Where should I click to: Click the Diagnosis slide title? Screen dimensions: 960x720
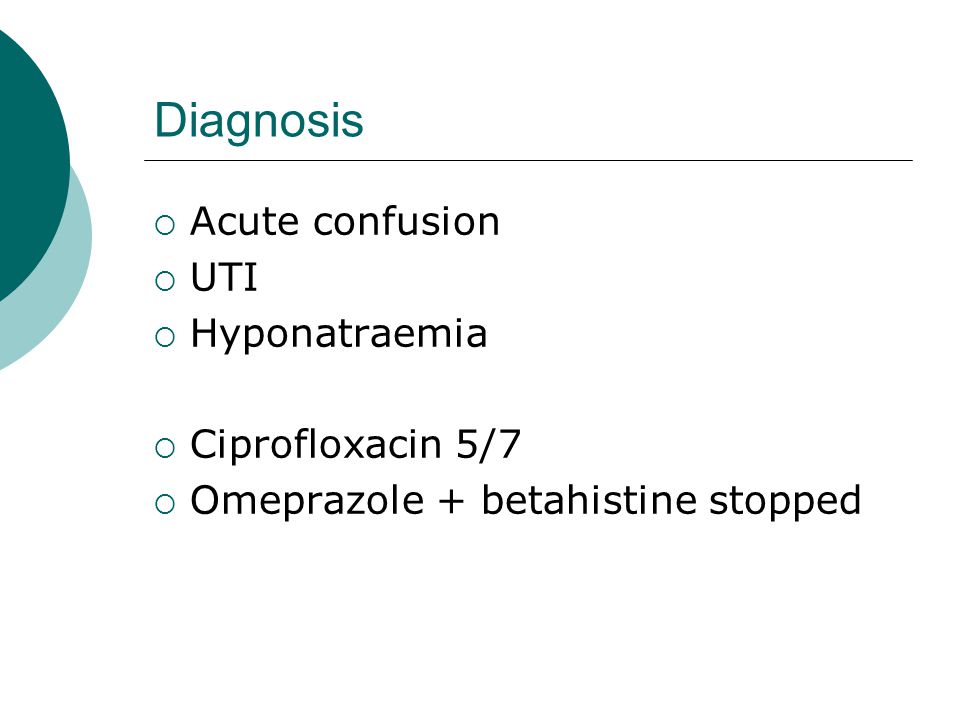click(259, 121)
